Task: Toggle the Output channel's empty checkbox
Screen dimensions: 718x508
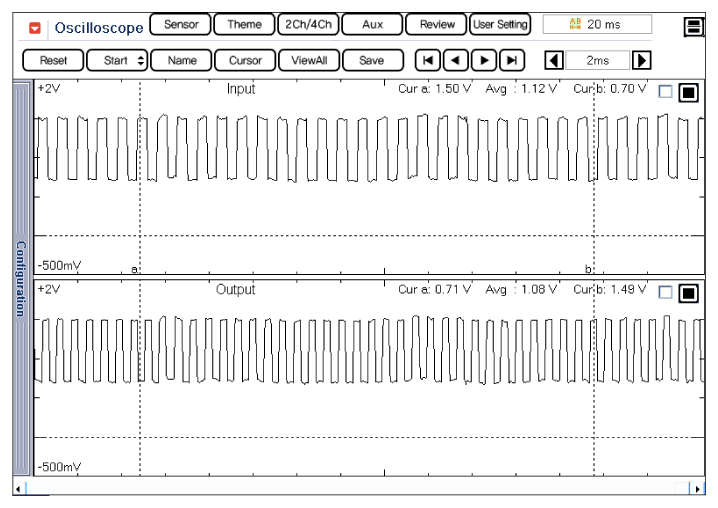Action: 665,292
